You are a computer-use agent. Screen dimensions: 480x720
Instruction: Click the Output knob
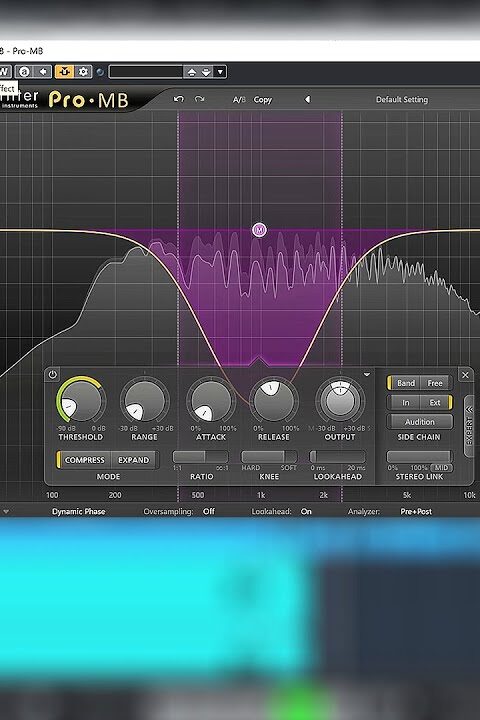click(340, 401)
